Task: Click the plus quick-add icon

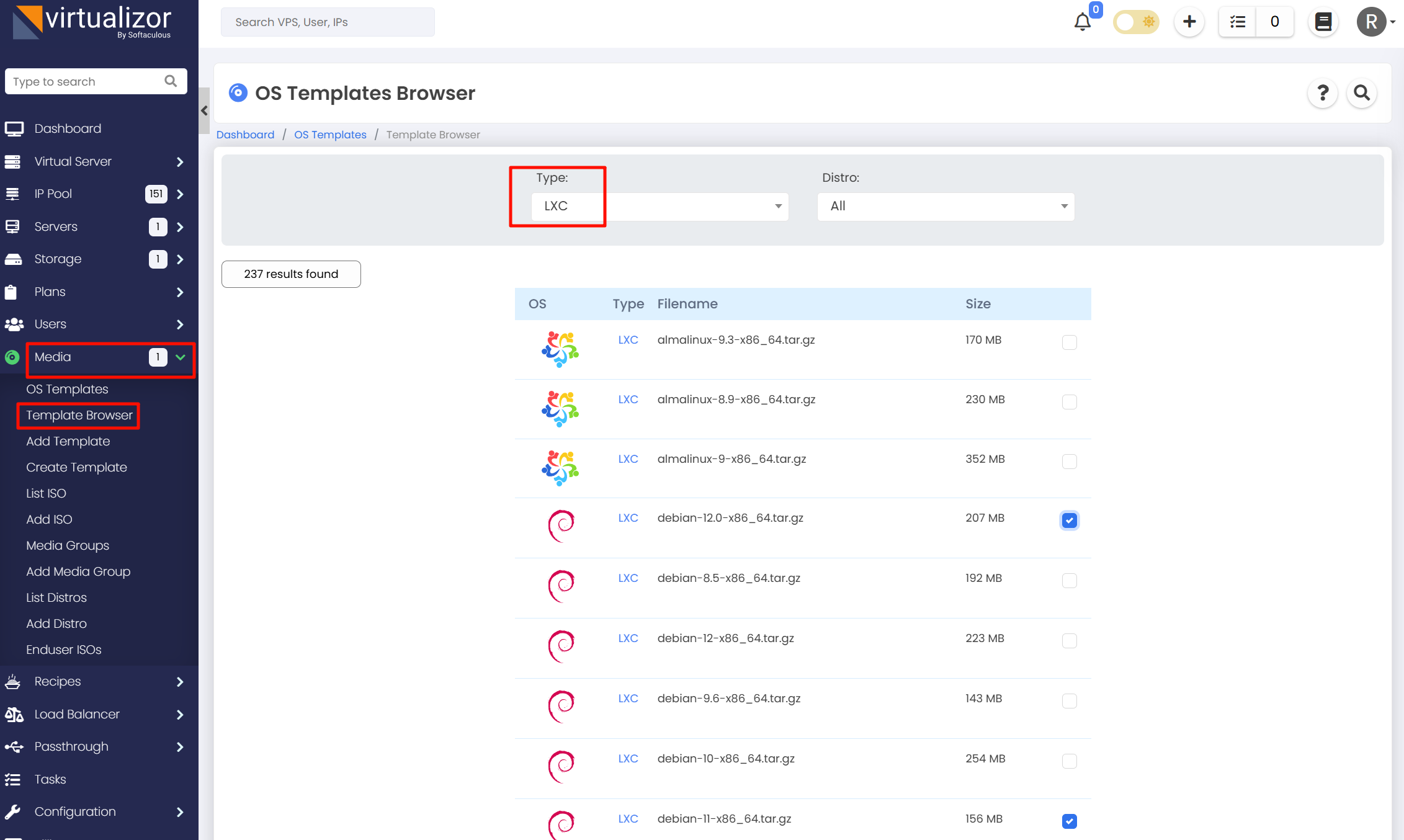Action: 1189,22
